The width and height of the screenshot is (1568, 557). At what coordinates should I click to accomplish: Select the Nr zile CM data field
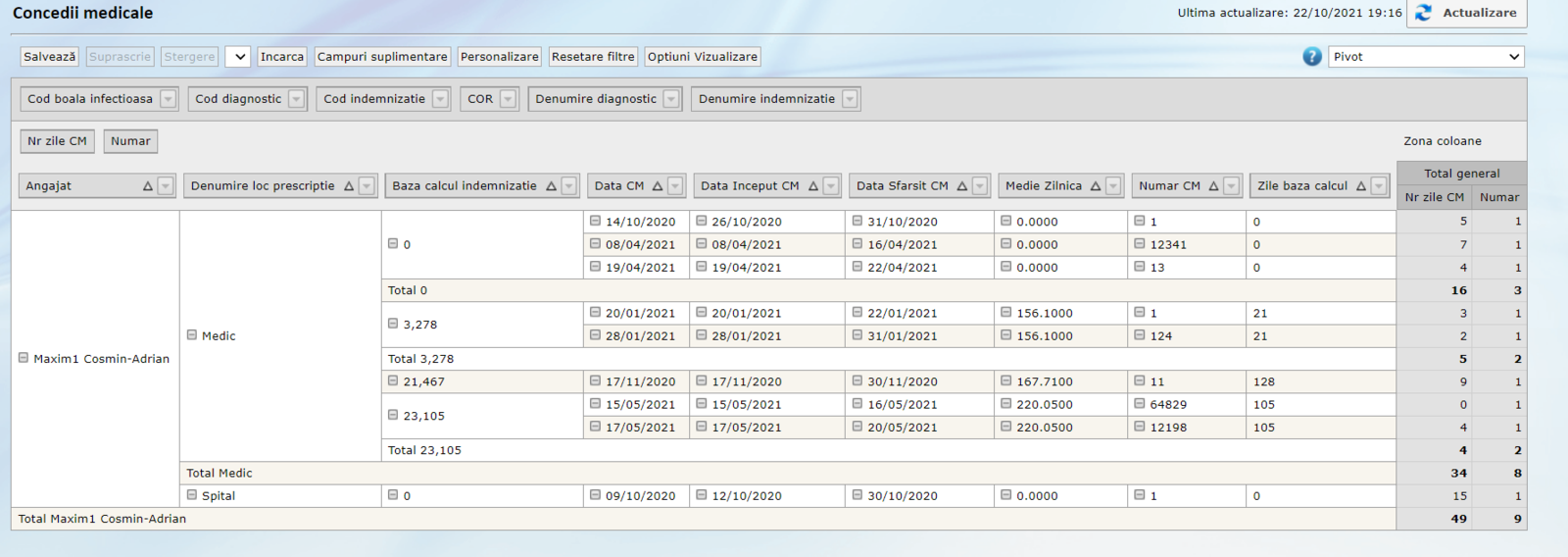click(58, 141)
